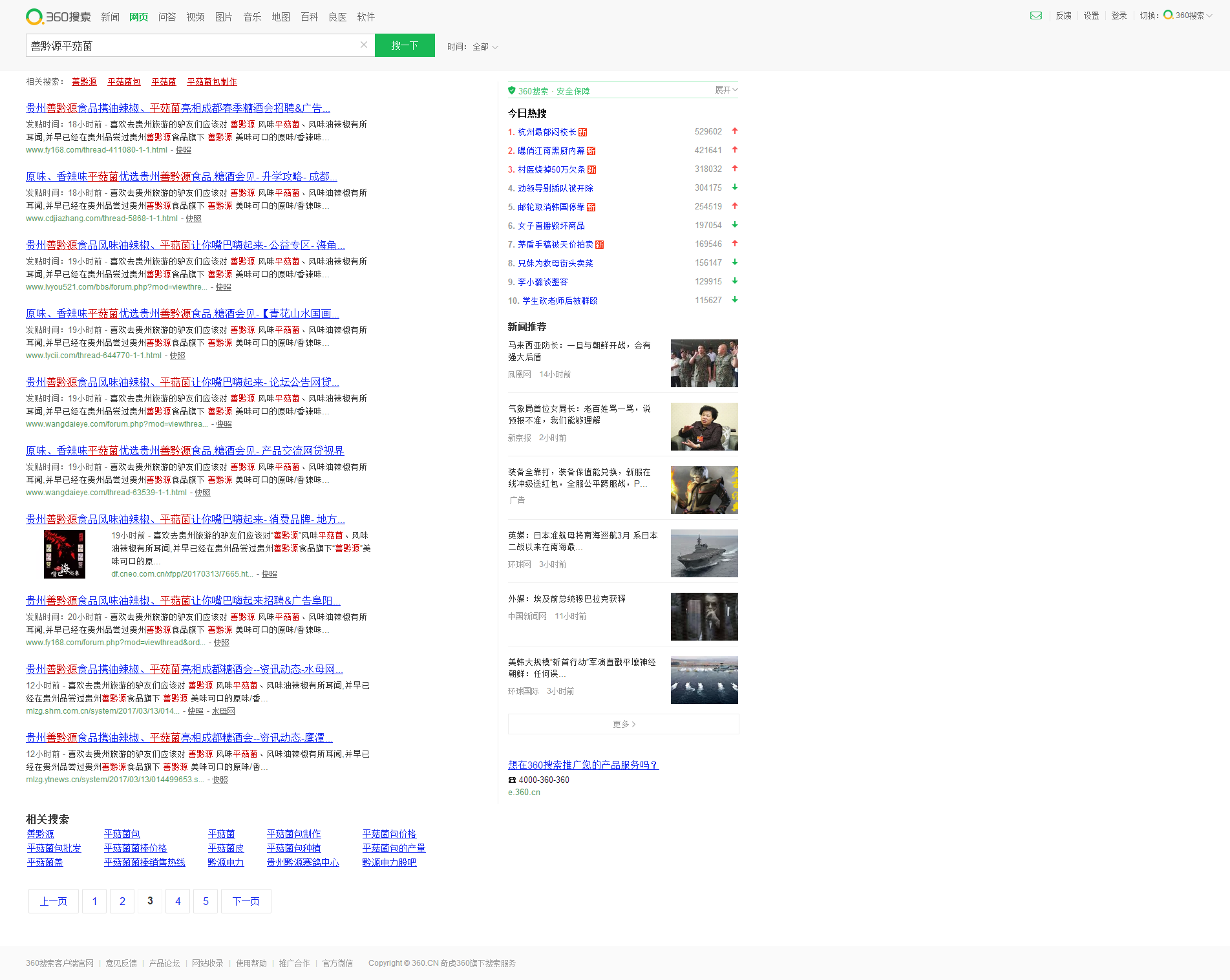Click related search 平菇菌包制作 at top
This screenshot has width=1230, height=980.
[x=212, y=81]
